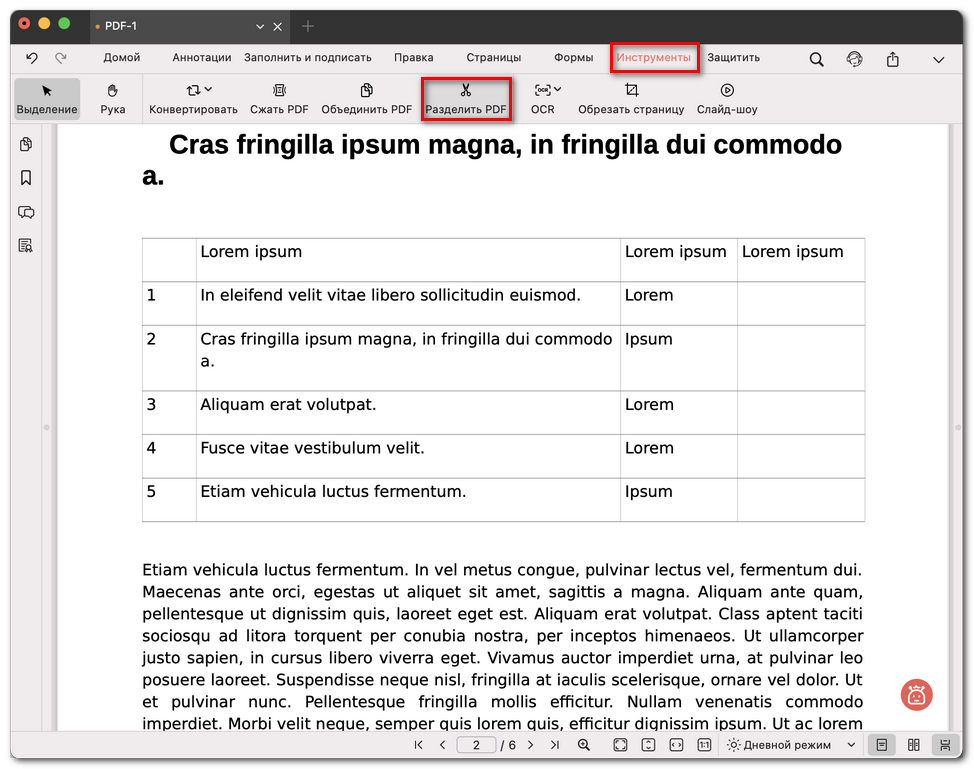Select the Сжать PDF tool
This screenshot has width=974, height=769.
[x=279, y=98]
